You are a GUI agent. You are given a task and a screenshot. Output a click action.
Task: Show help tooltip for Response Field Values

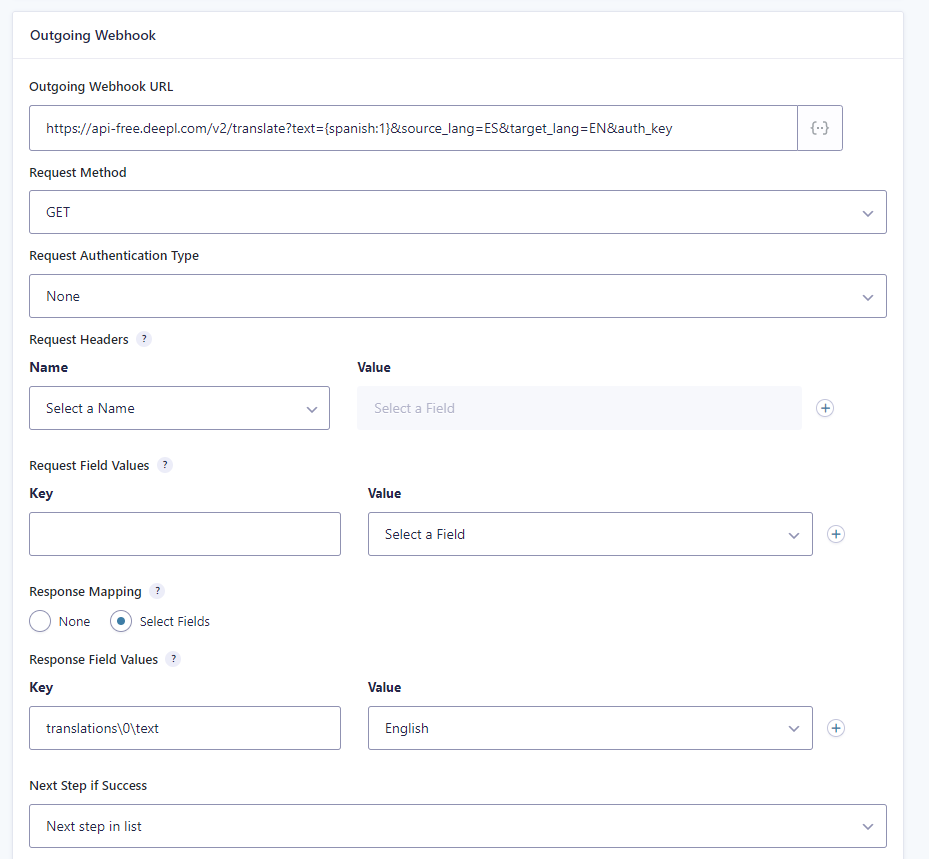point(174,659)
